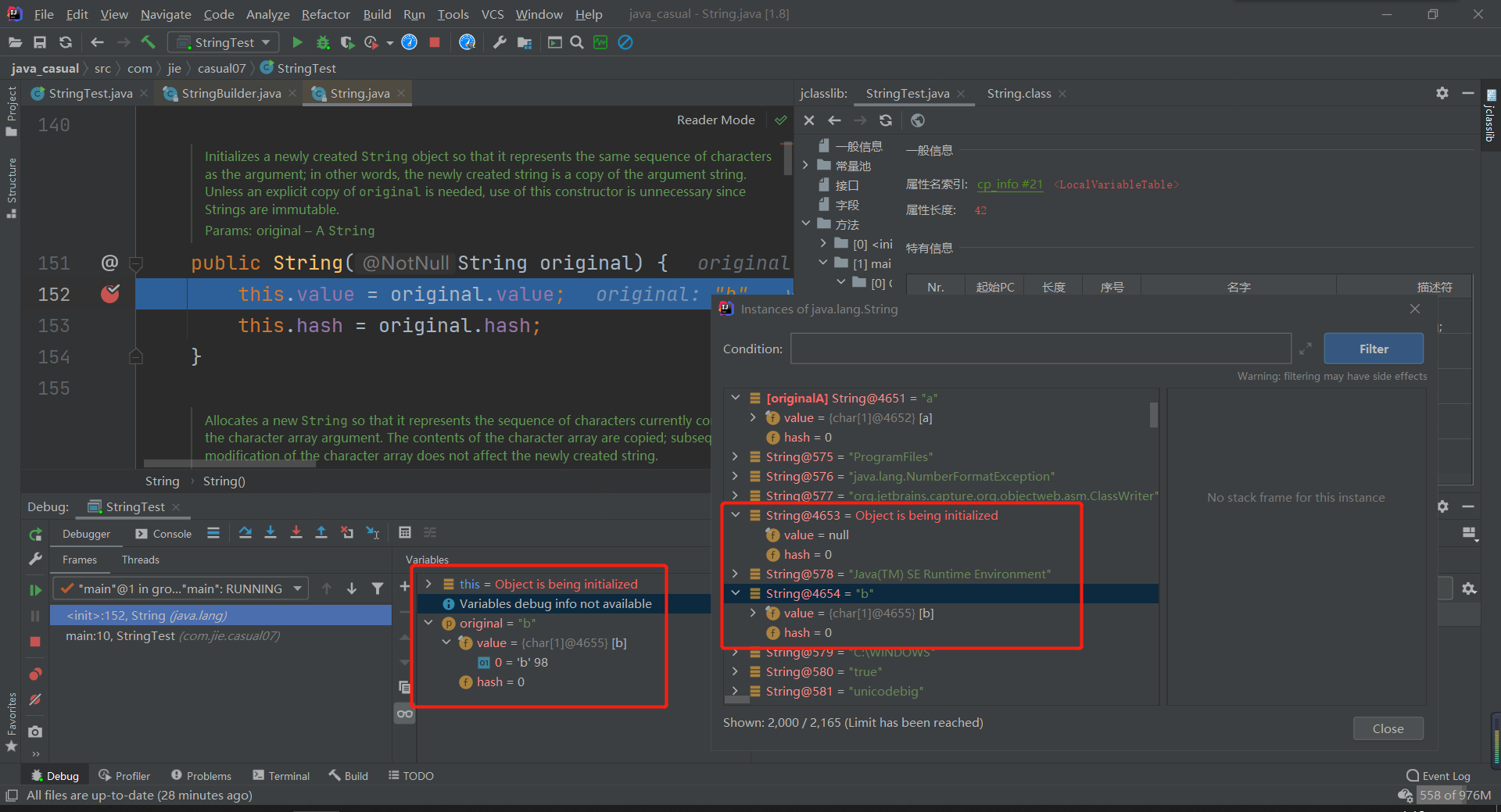Click the Build Project hammer icon
This screenshot has width=1501, height=812.
pos(149,42)
